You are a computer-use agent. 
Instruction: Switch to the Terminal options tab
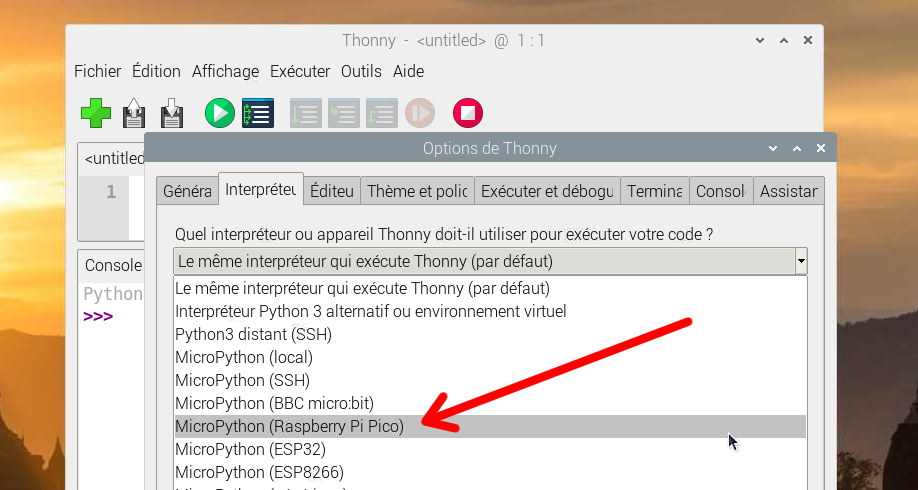655,191
